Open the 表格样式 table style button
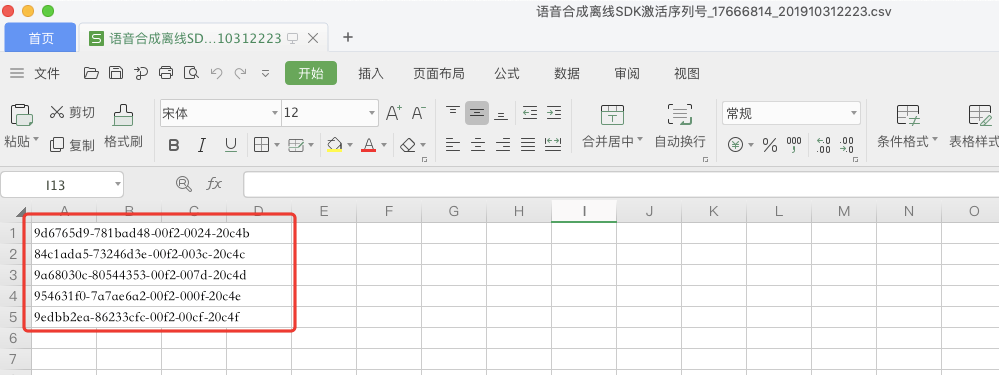999x375 pixels. click(x=973, y=126)
